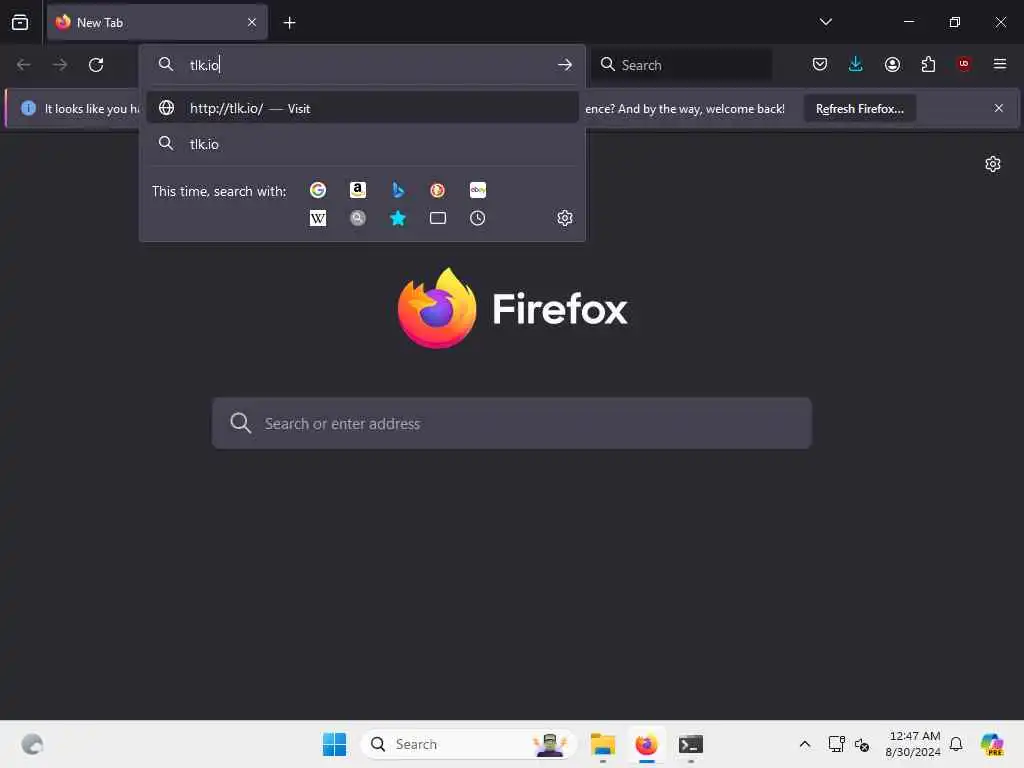The width and height of the screenshot is (1024, 768).
Task: Click the gray magnifier search engine icon
Action: 358,218
